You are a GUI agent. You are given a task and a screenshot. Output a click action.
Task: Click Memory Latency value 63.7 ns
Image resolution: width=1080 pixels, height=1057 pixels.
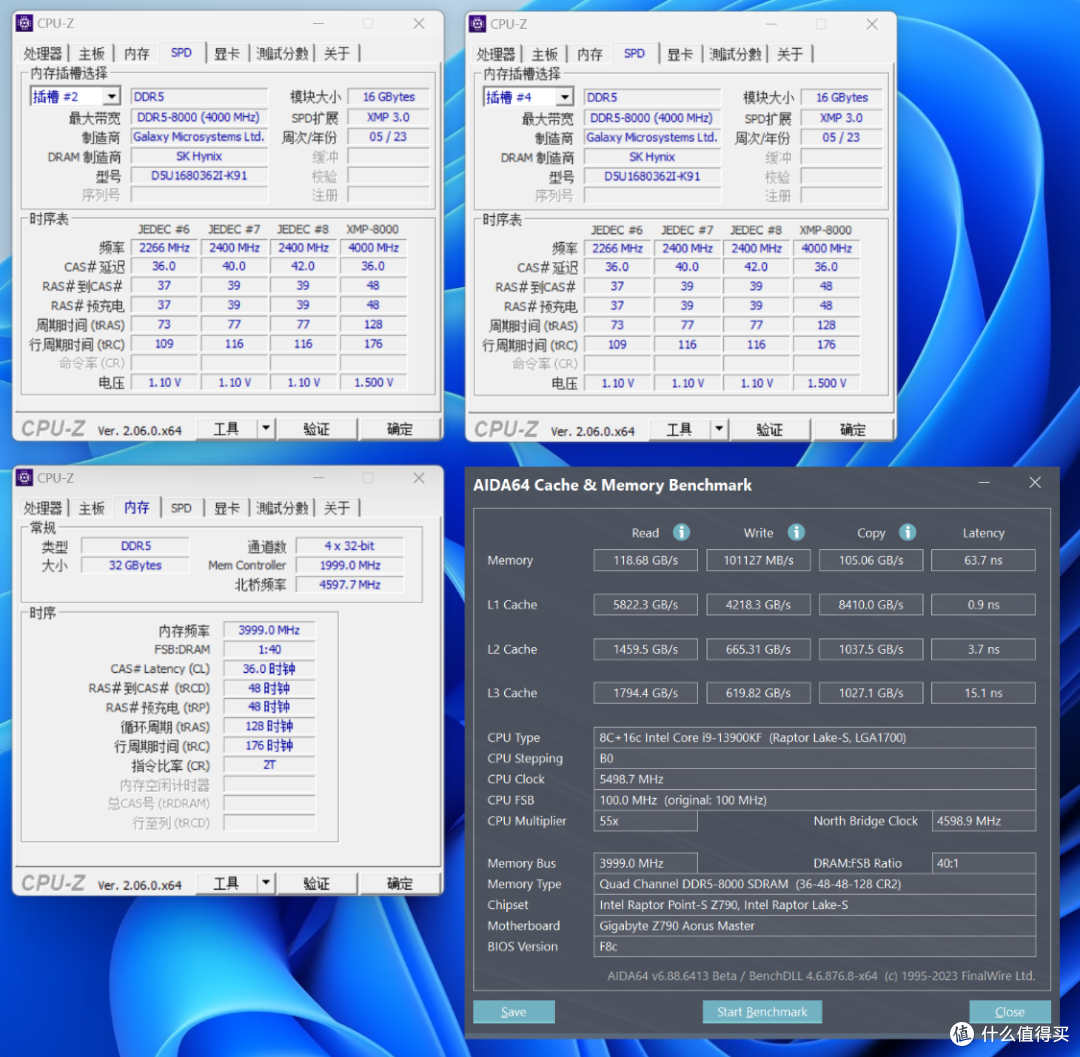(x=983, y=560)
